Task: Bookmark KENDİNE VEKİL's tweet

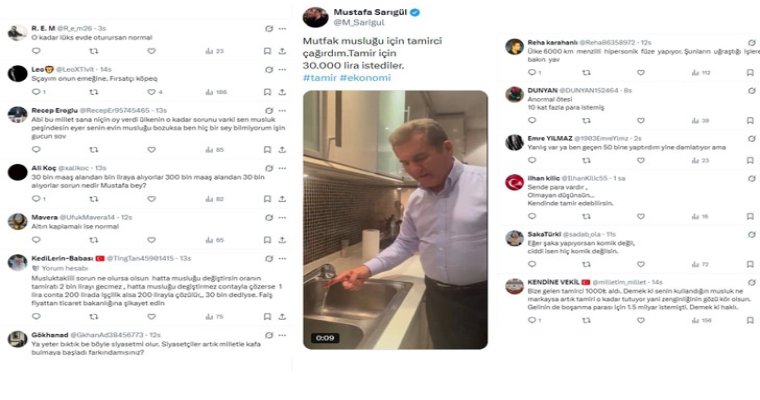Action: 750,320
